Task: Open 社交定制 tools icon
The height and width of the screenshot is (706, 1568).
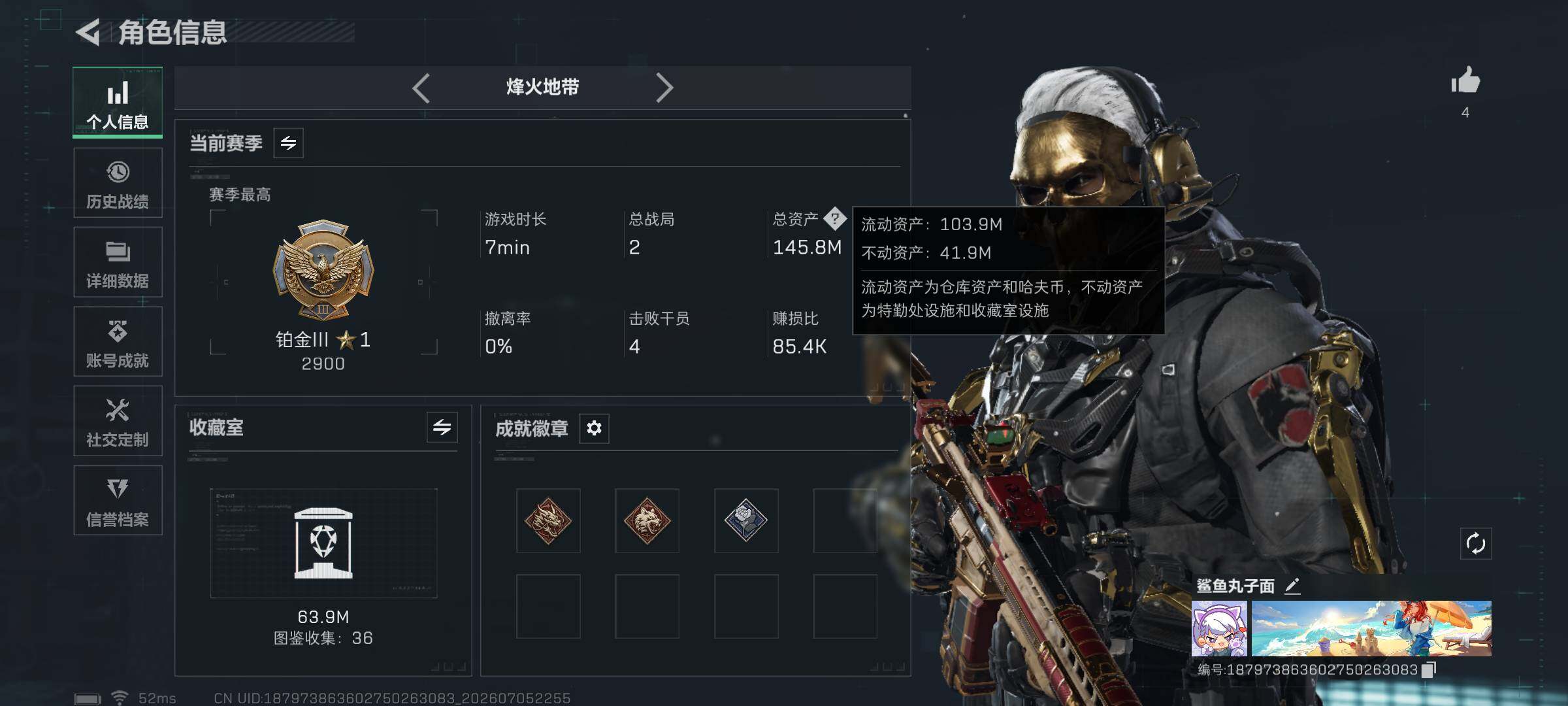Action: 118,422
